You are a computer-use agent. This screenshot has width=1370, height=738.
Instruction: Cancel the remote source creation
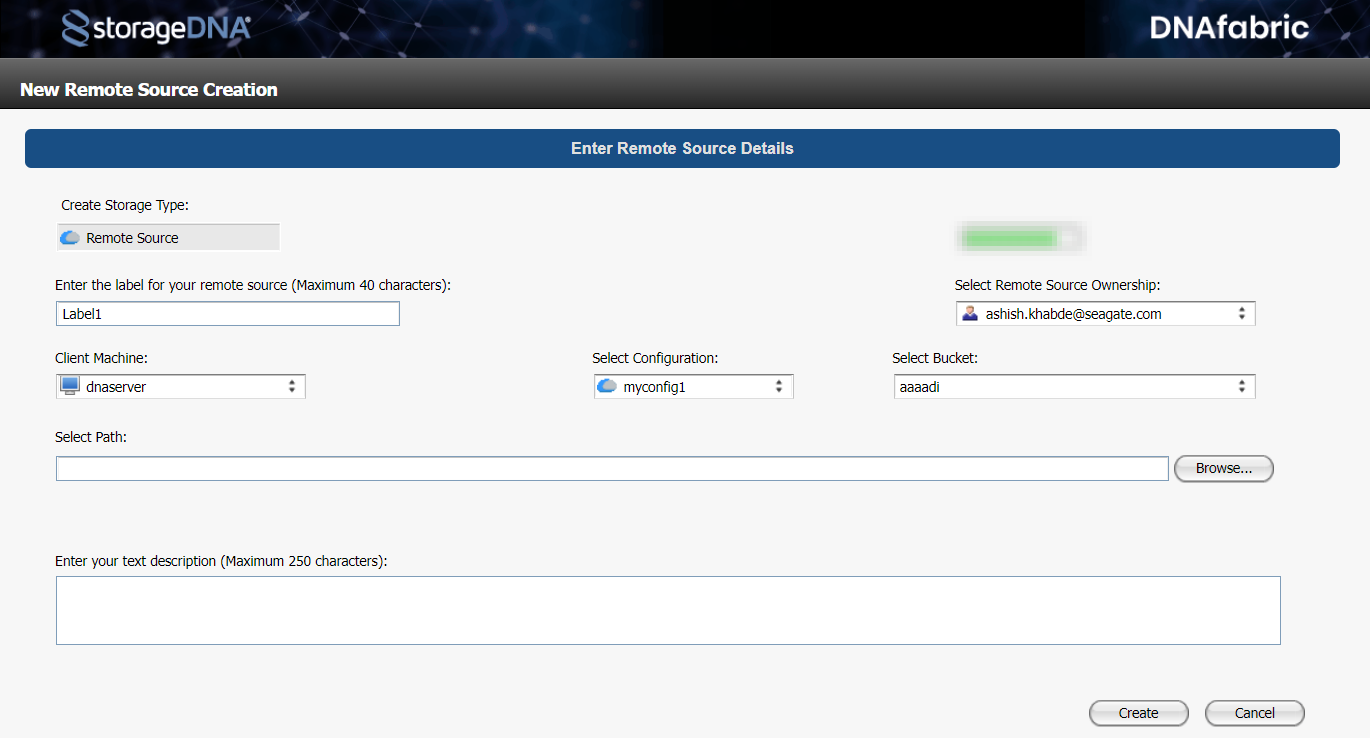click(x=1254, y=713)
